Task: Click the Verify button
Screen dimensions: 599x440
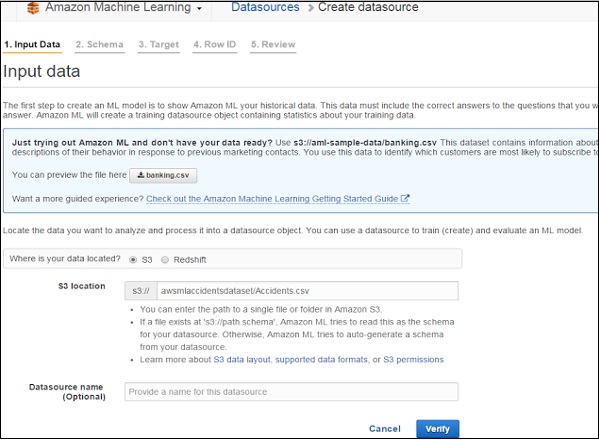Action: (437, 429)
